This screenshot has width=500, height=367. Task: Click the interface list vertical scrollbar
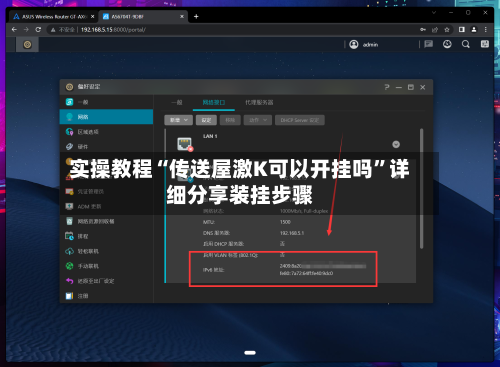(x=421, y=188)
